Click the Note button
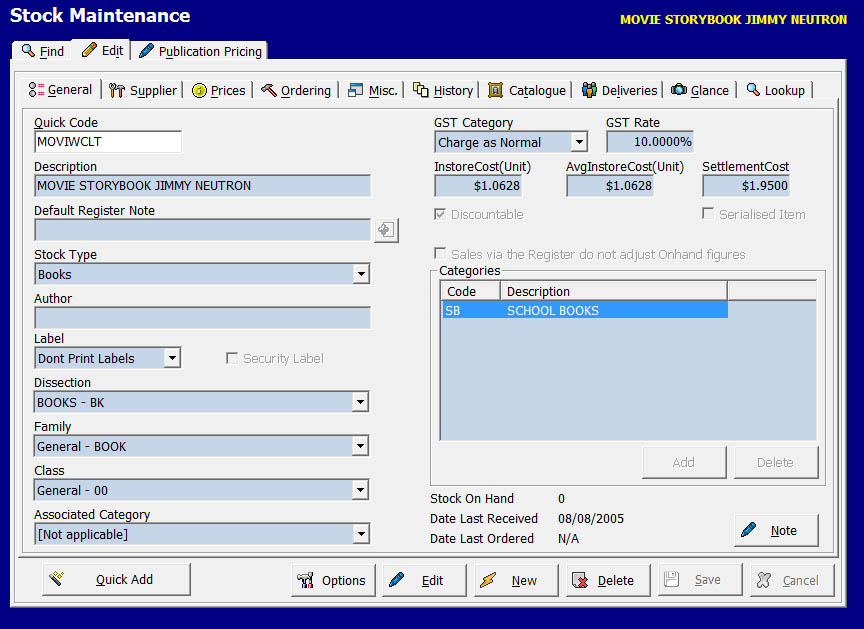Image resolution: width=864 pixels, height=629 pixels. coord(776,530)
